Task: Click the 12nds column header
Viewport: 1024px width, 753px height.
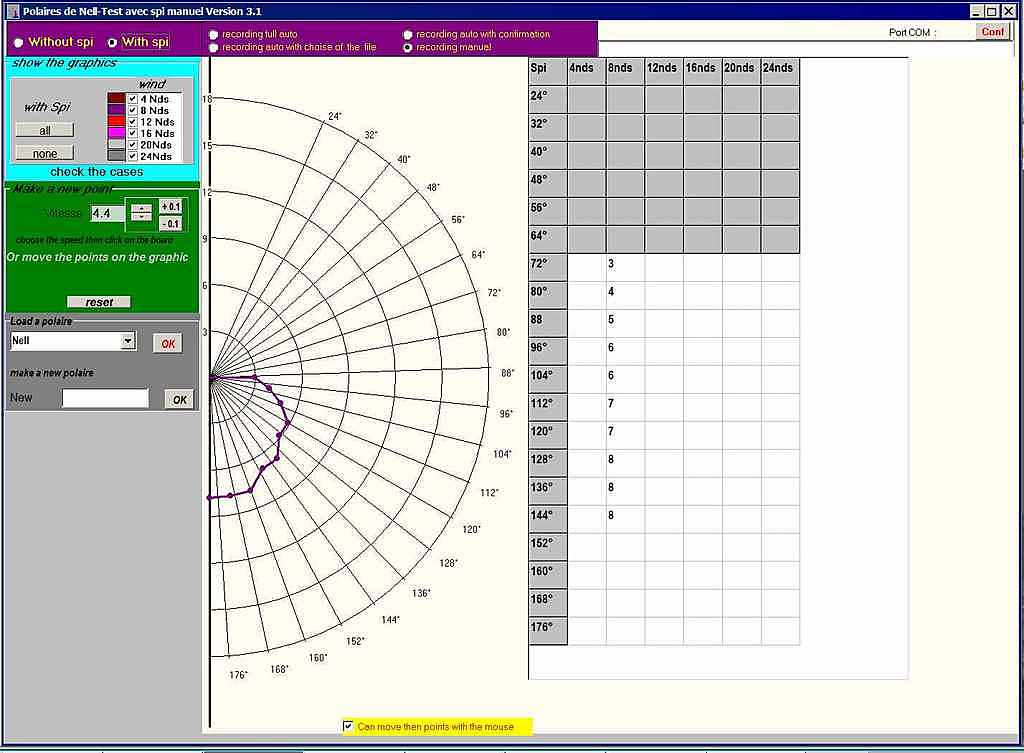Action: click(664, 71)
